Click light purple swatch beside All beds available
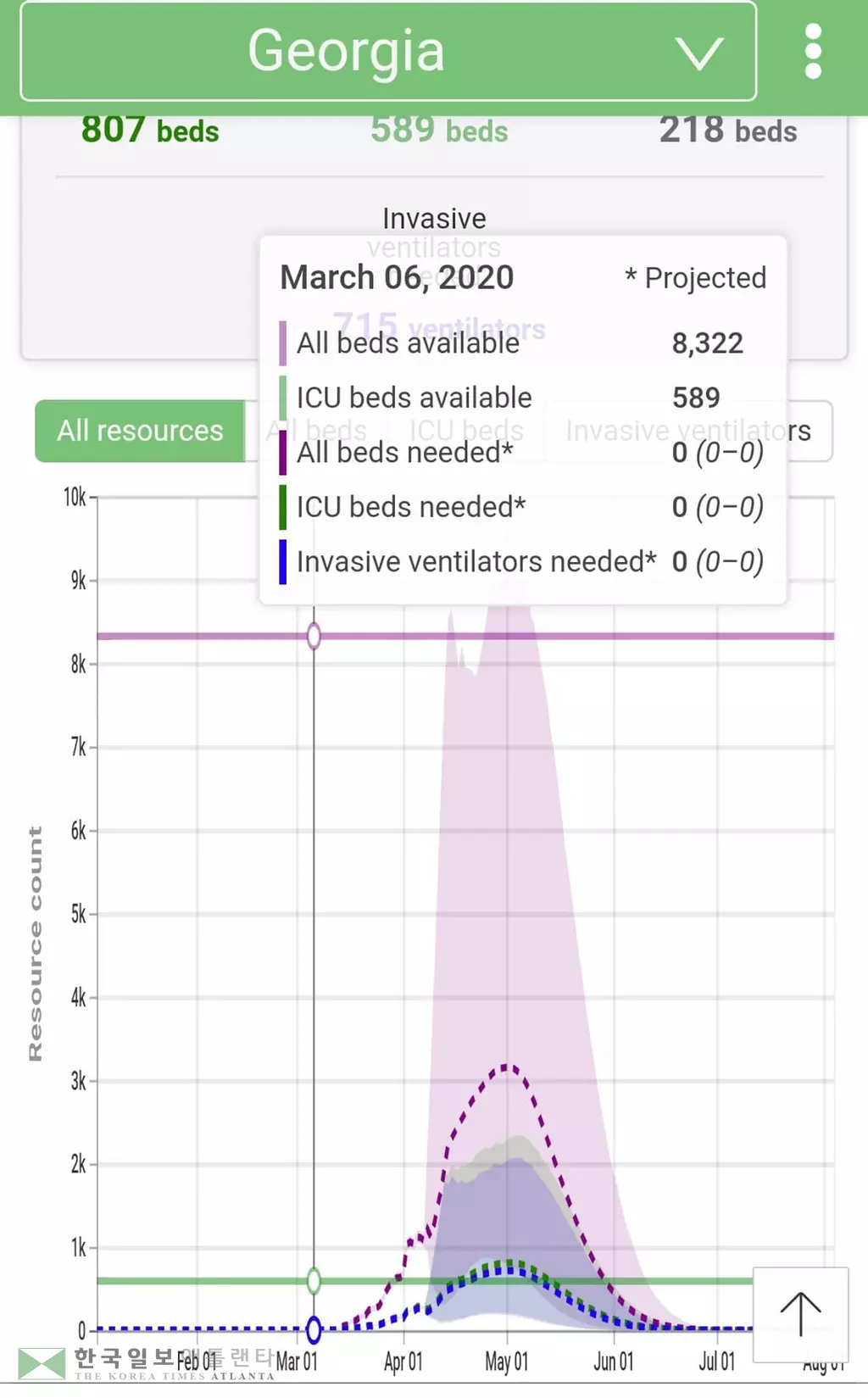Viewport: 868px width, 1398px height. coord(283,343)
